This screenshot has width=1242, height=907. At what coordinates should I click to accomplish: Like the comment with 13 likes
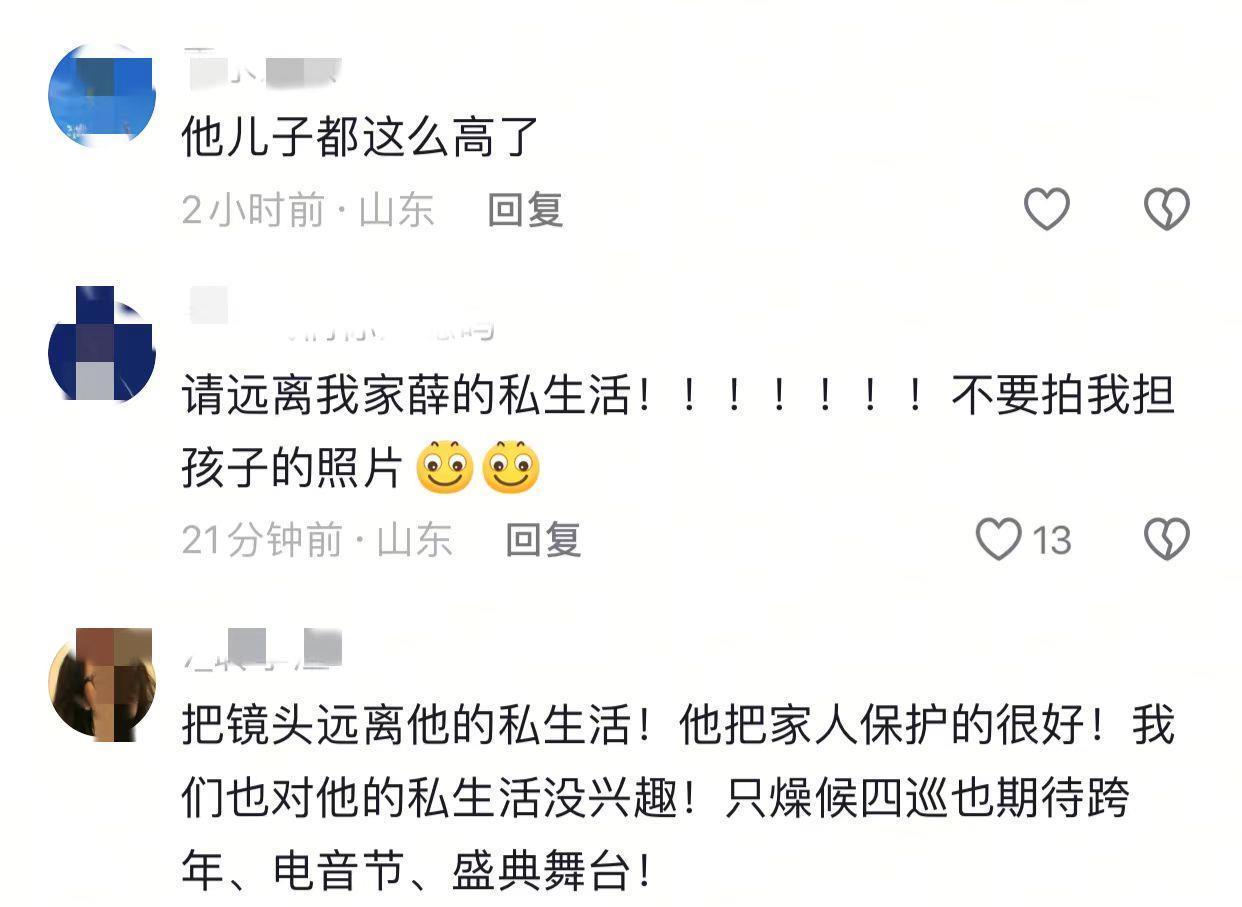[998, 539]
